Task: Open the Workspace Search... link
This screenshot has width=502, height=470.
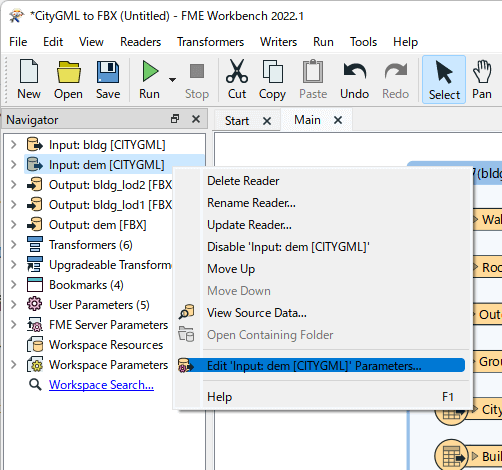Action: pos(101,385)
